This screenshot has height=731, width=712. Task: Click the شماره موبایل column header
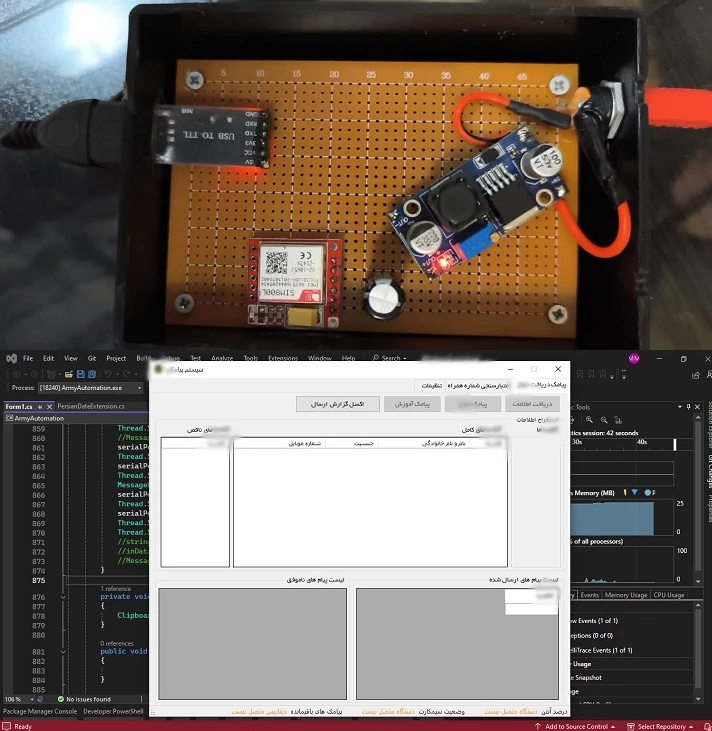coord(305,443)
